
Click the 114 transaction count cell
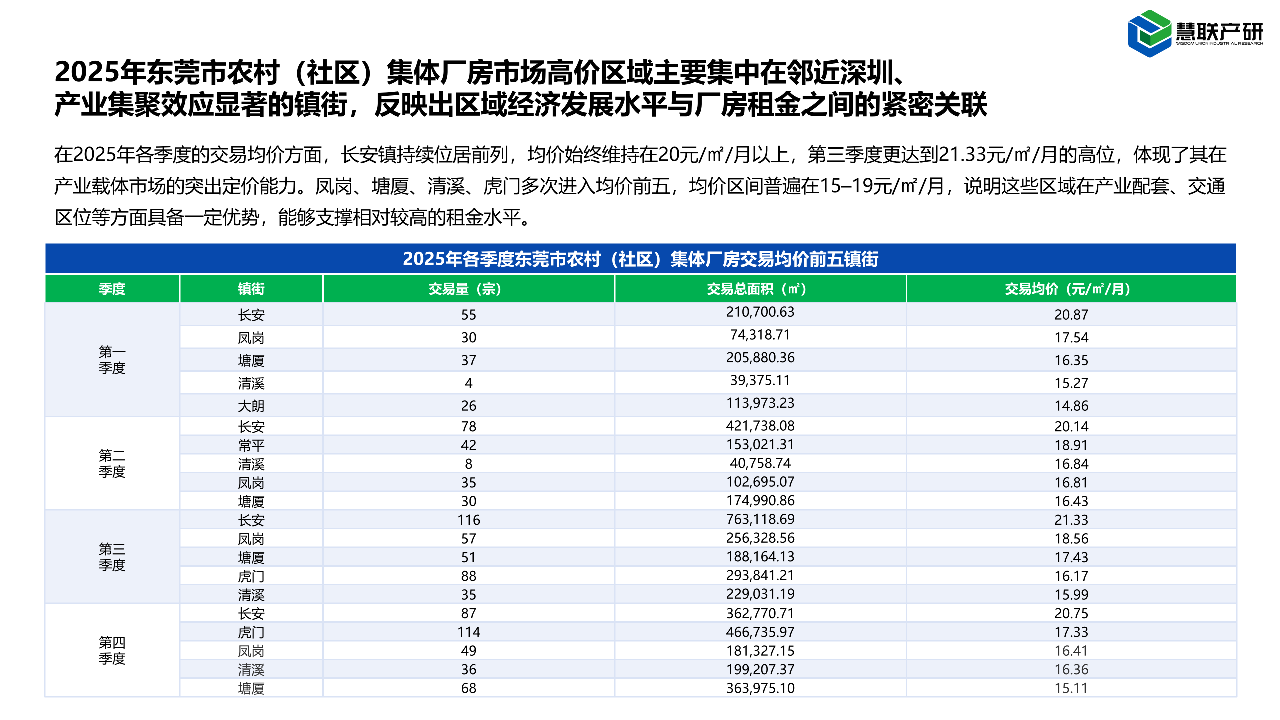[x=468, y=632]
